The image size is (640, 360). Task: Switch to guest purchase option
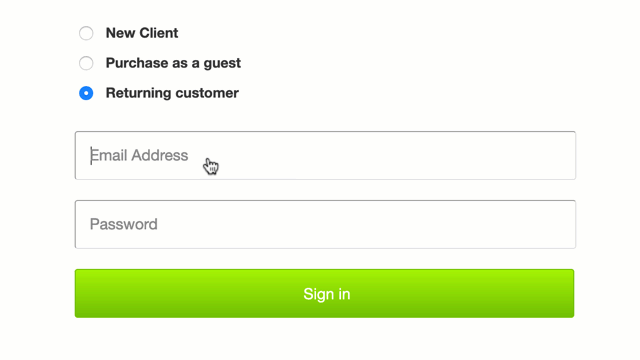pos(86,63)
